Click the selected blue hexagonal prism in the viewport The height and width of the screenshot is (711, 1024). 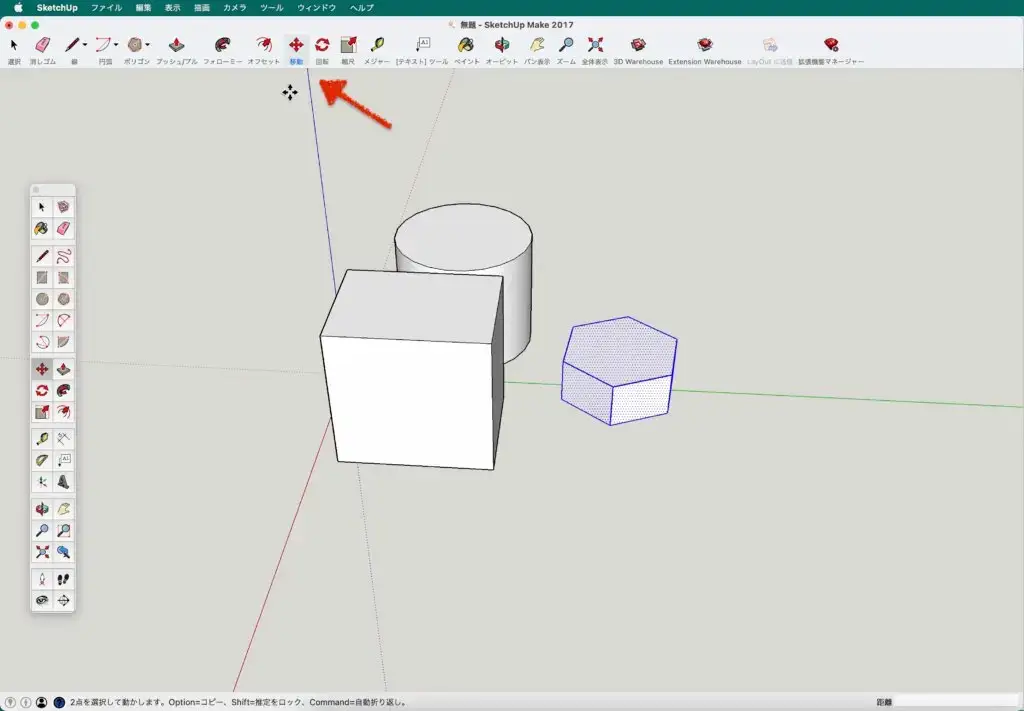click(x=618, y=370)
